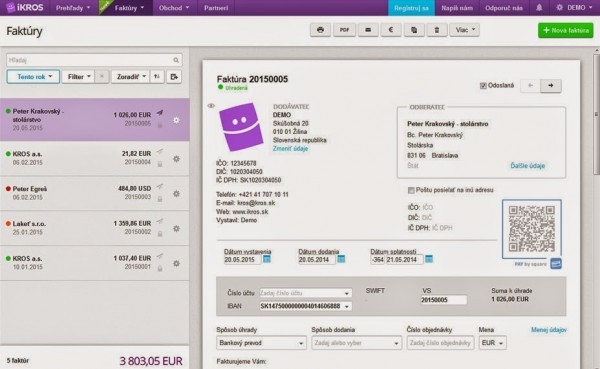Click the Nová faktúra button
Screen dimensions: 600x369
click(x=566, y=30)
